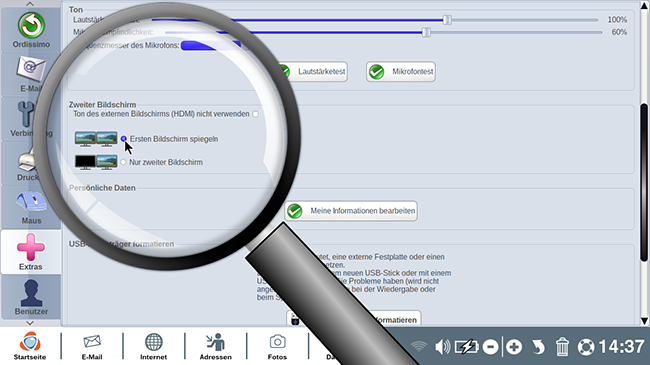Viewport: 650px width, 365px height.
Task: Select the E-Mail settings in sidebar
Action: tap(31, 75)
